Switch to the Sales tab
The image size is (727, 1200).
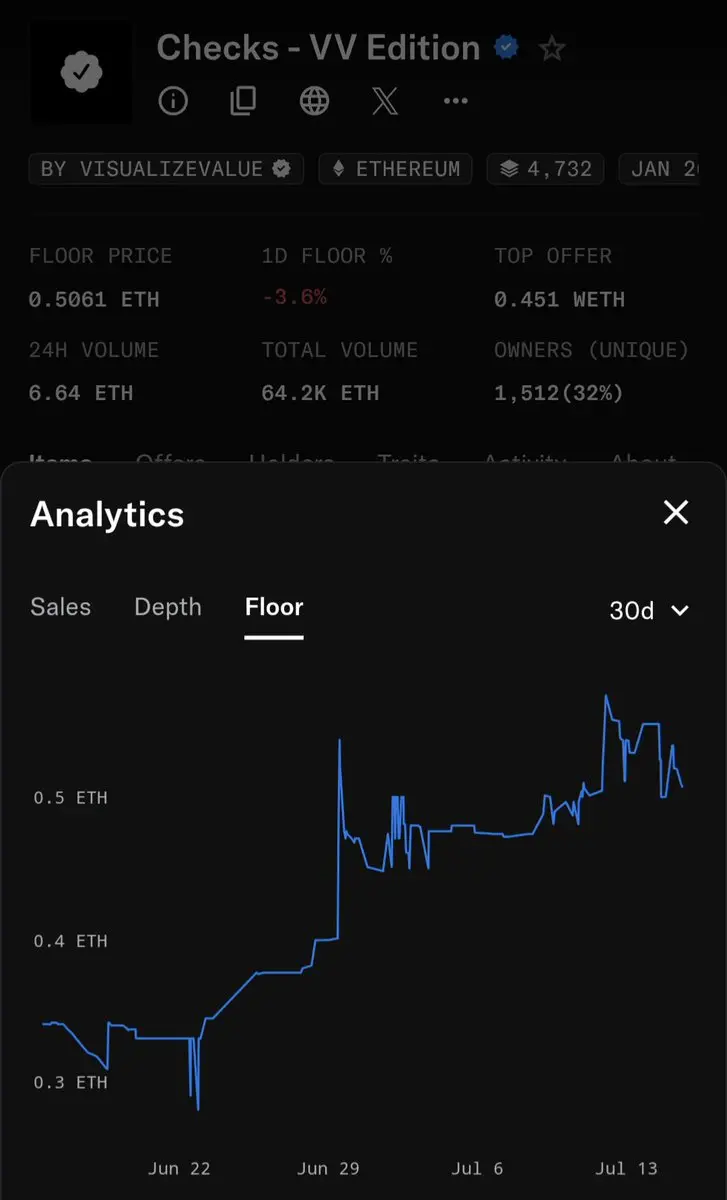[x=60, y=607]
